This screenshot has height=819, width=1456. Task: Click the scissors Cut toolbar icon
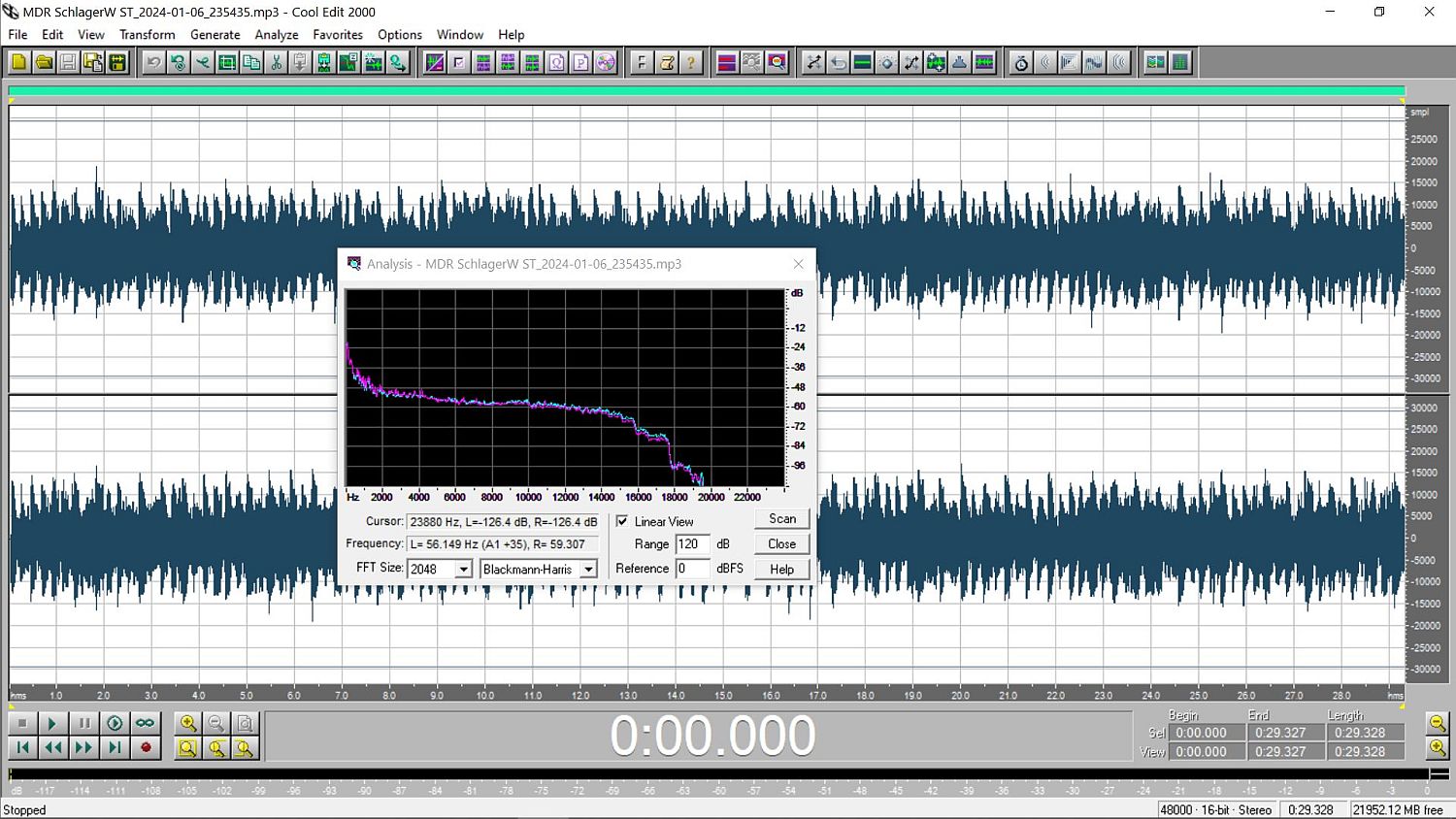(x=277, y=63)
